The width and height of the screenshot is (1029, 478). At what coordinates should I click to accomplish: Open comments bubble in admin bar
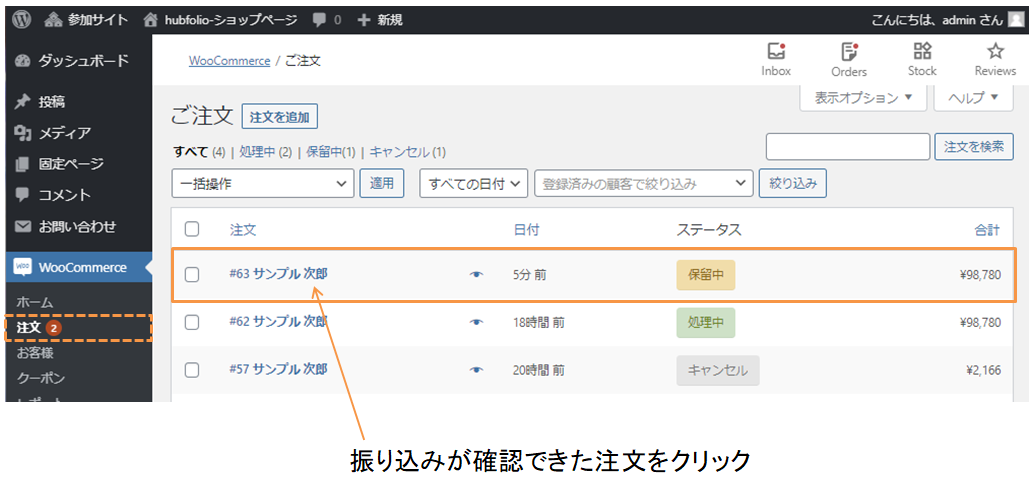[x=327, y=20]
